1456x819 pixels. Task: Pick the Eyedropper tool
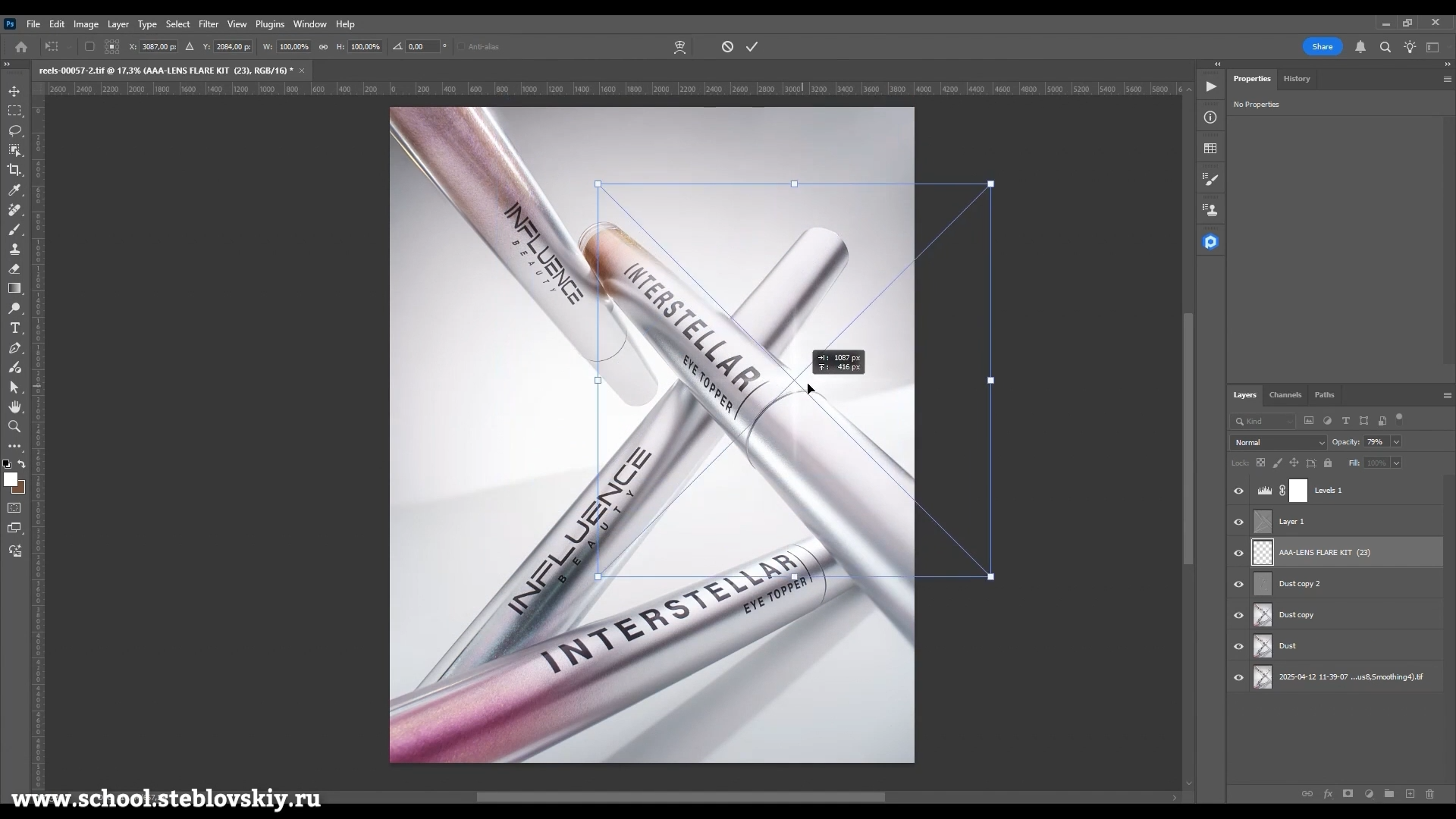[14, 190]
